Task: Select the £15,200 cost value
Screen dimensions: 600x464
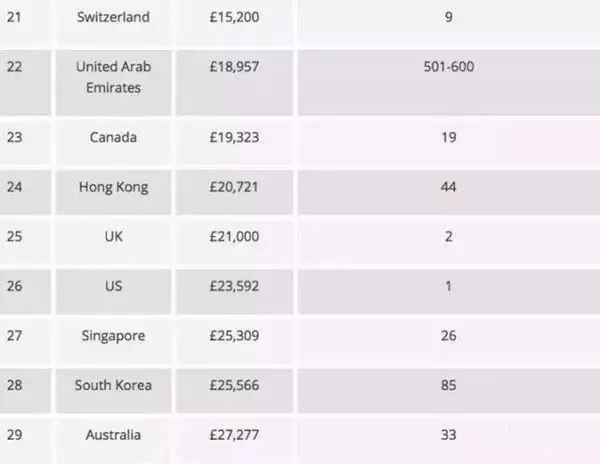Action: pos(237,18)
